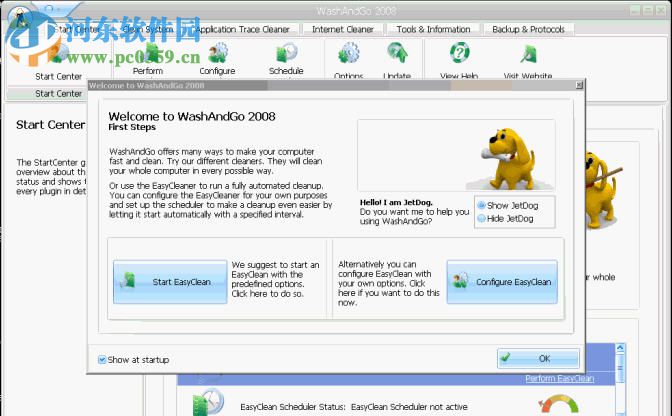Viewport: 672px width, 416px height.
Task: Click the Configure EasyClean button
Action: tap(502, 282)
